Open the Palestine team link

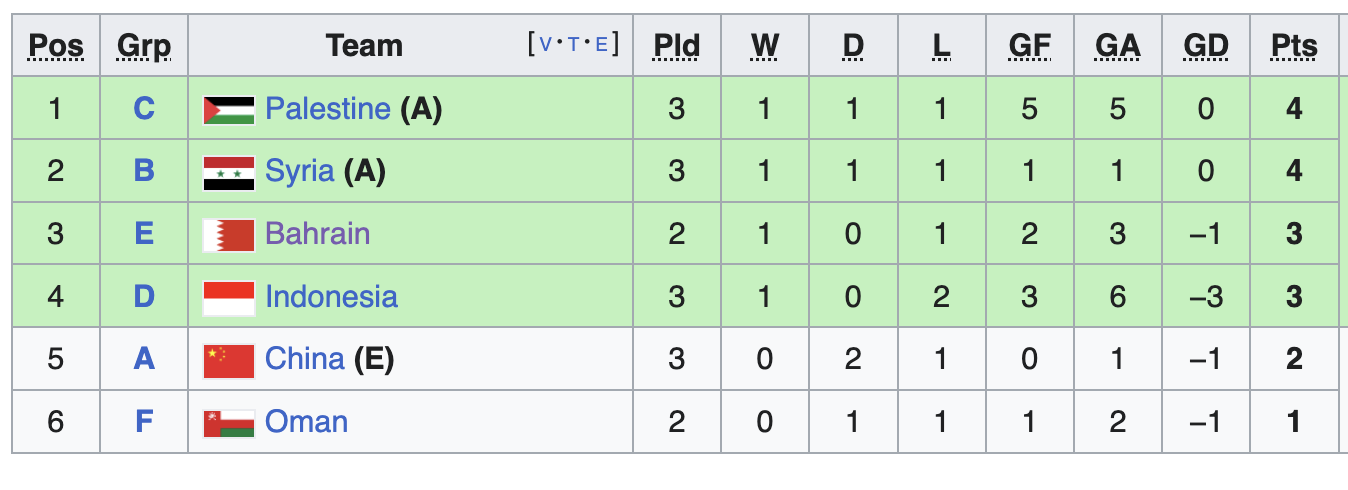point(328,108)
